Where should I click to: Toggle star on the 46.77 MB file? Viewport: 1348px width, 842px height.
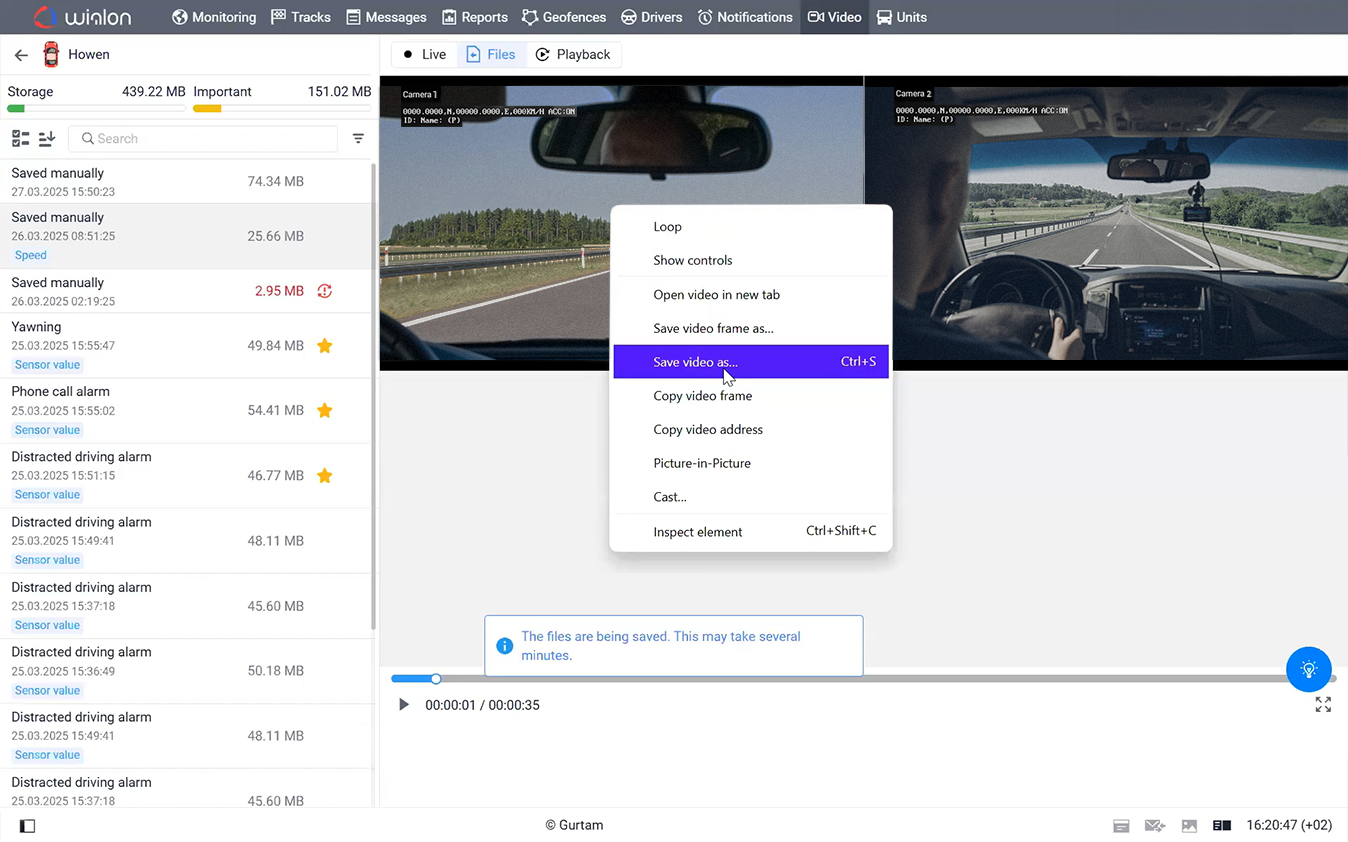click(x=324, y=476)
